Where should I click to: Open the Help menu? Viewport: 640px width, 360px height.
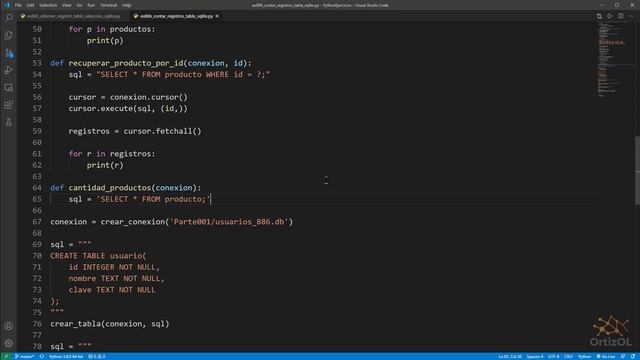coord(127,5)
